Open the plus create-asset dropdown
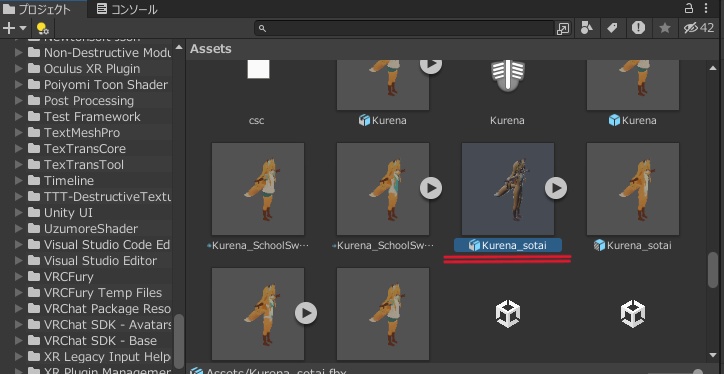Image resolution: width=724 pixels, height=374 pixels. pos(14,28)
